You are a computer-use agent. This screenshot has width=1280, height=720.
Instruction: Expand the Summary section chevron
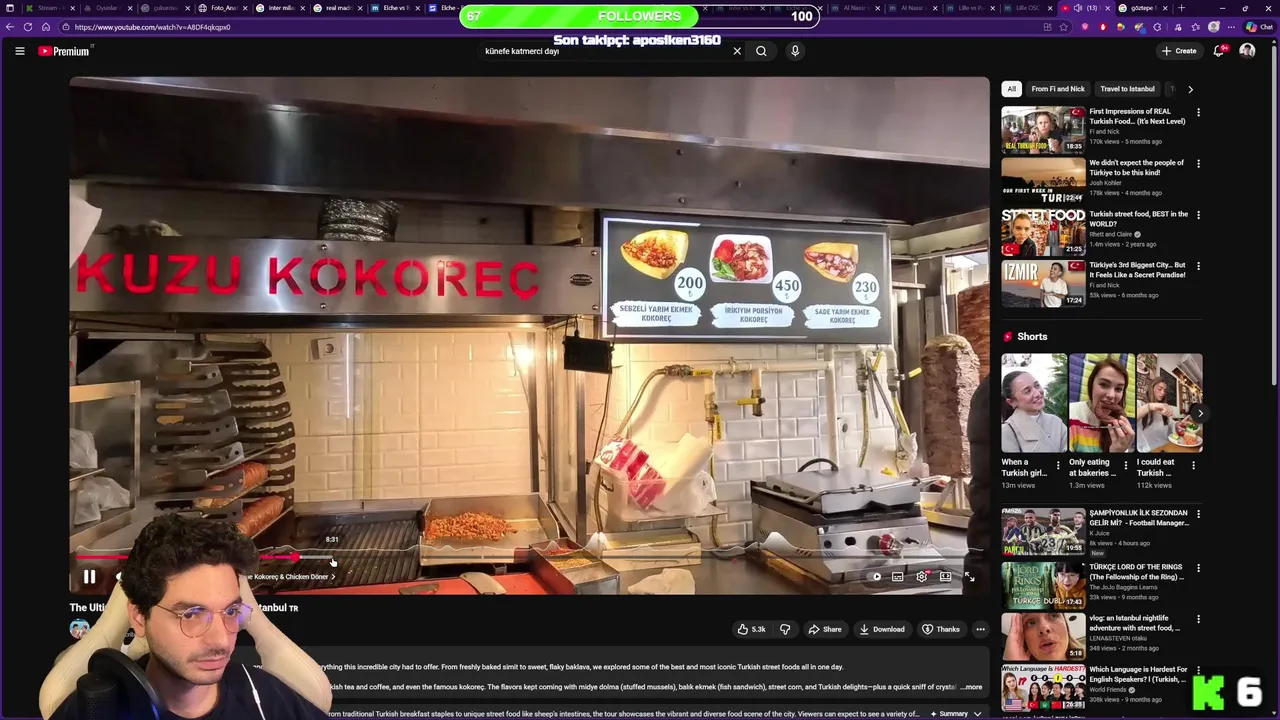[977, 714]
